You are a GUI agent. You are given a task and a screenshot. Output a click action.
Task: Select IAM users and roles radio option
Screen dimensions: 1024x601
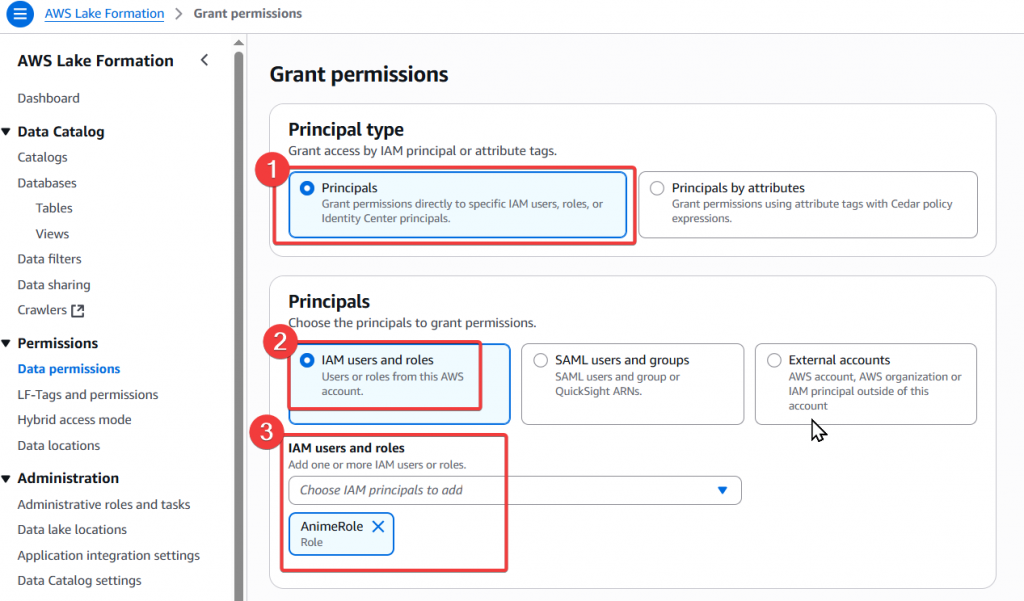coord(307,360)
